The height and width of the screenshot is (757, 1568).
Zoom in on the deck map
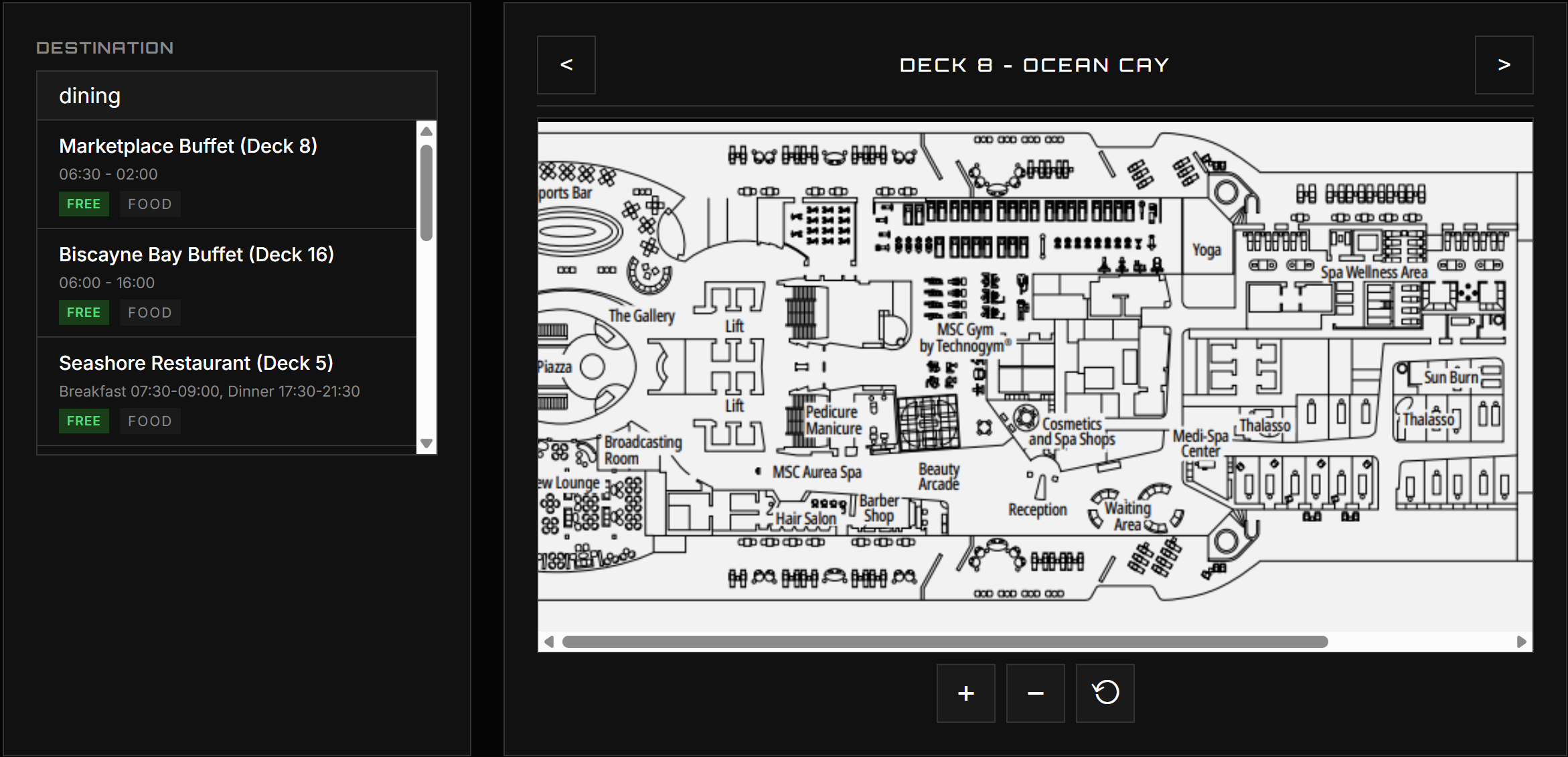tap(965, 693)
